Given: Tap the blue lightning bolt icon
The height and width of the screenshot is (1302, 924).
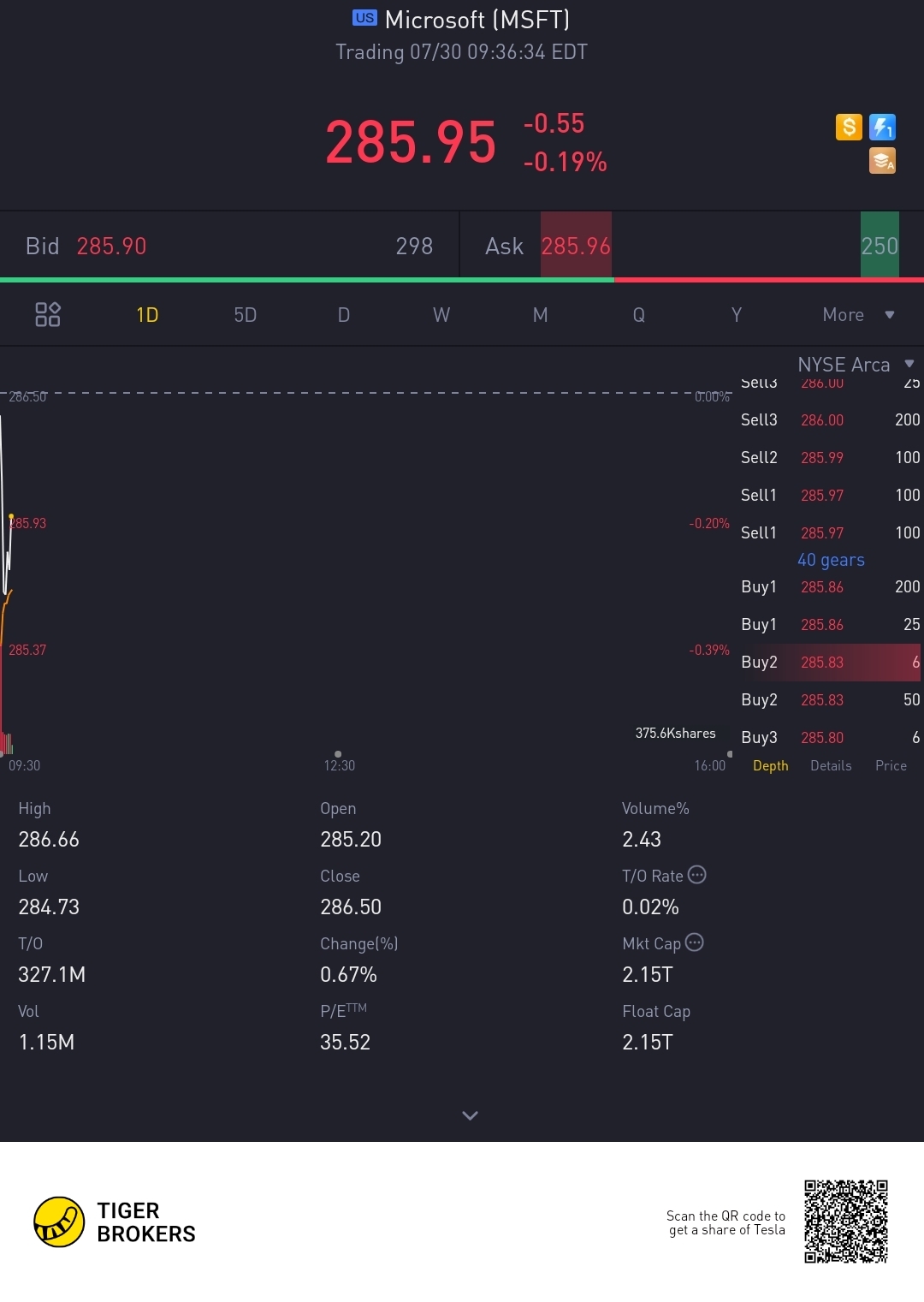Looking at the screenshot, I should tap(882, 128).
